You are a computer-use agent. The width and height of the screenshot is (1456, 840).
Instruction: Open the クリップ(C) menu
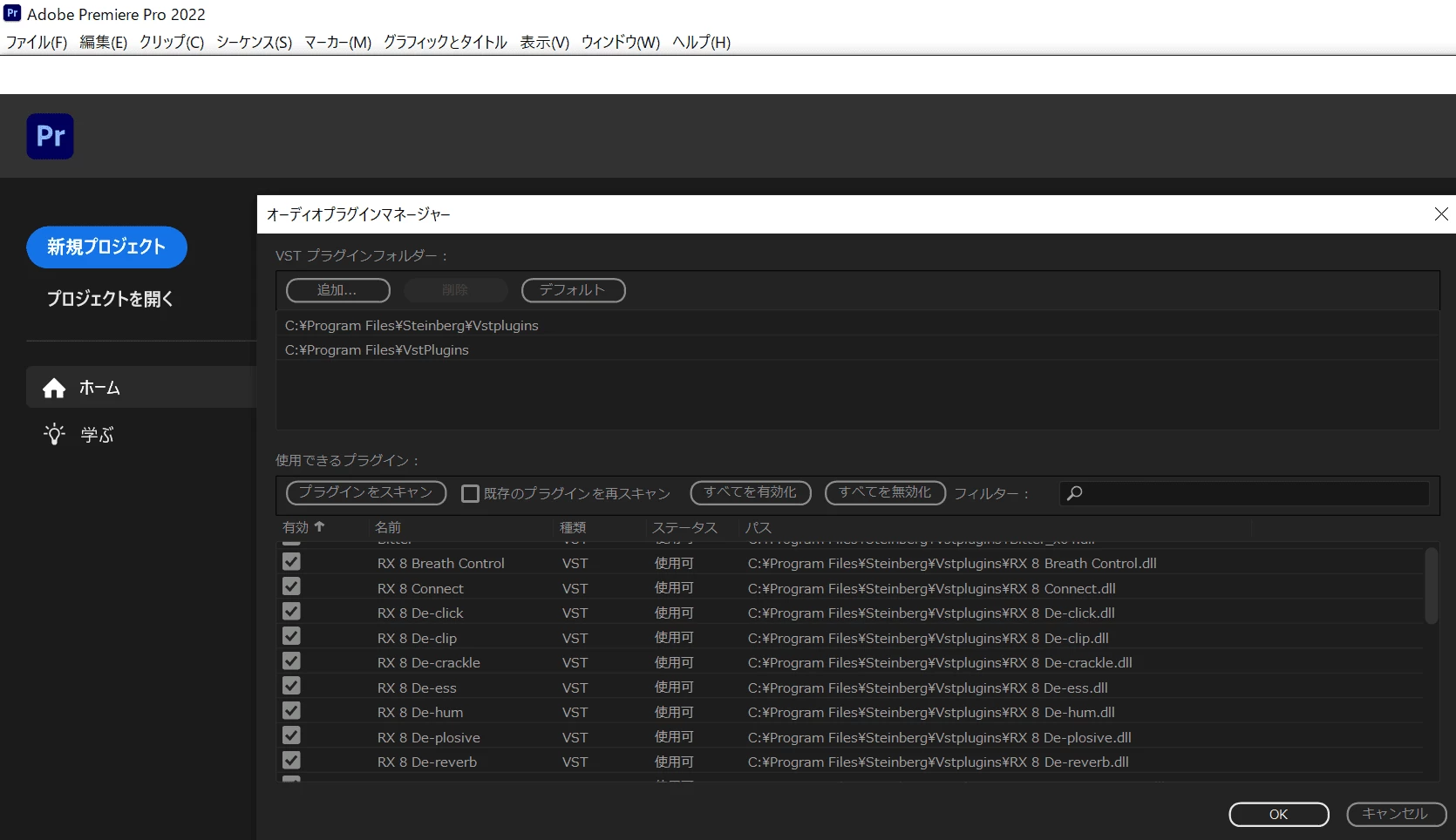point(172,42)
